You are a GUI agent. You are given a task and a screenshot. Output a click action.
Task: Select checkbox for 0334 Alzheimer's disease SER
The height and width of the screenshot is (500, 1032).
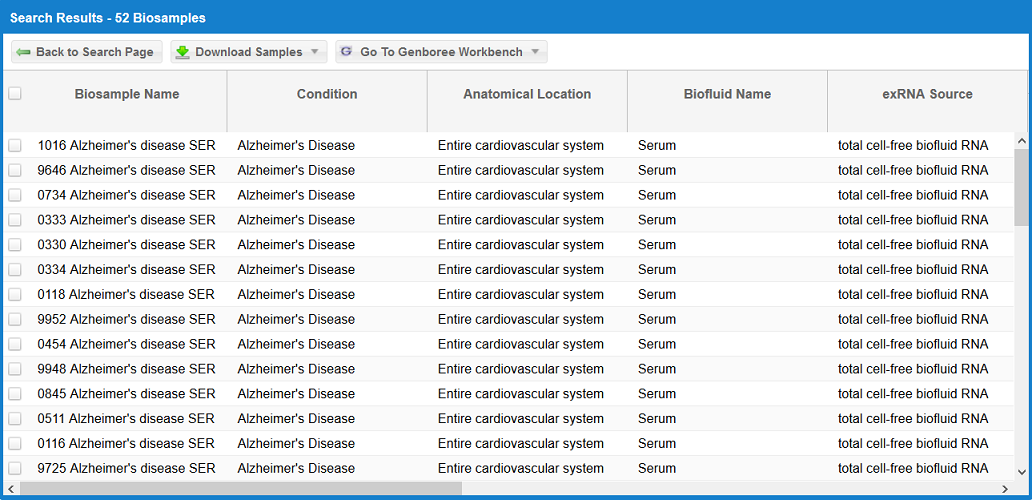point(15,270)
